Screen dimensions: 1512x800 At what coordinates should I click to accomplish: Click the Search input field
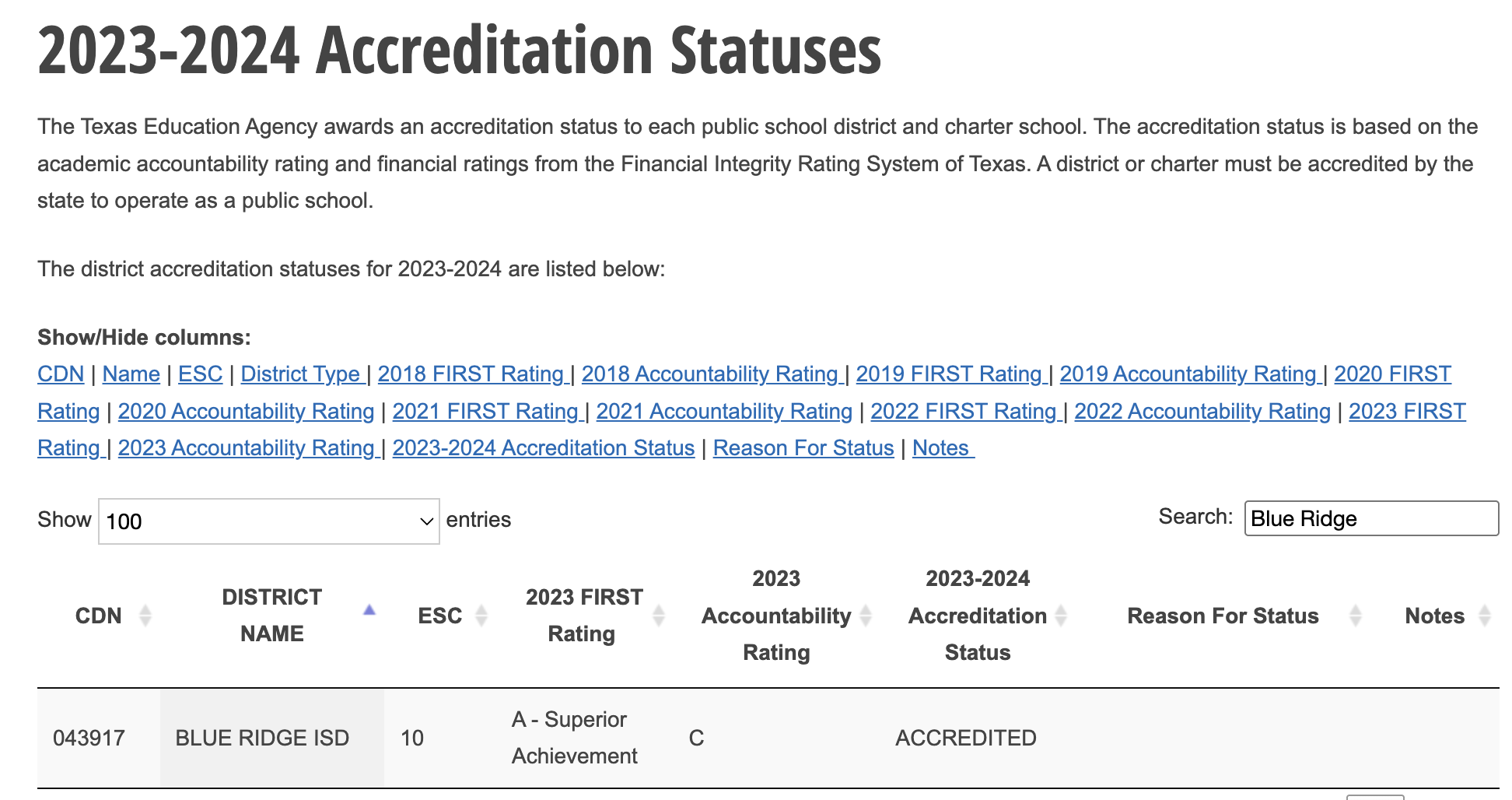click(1371, 519)
